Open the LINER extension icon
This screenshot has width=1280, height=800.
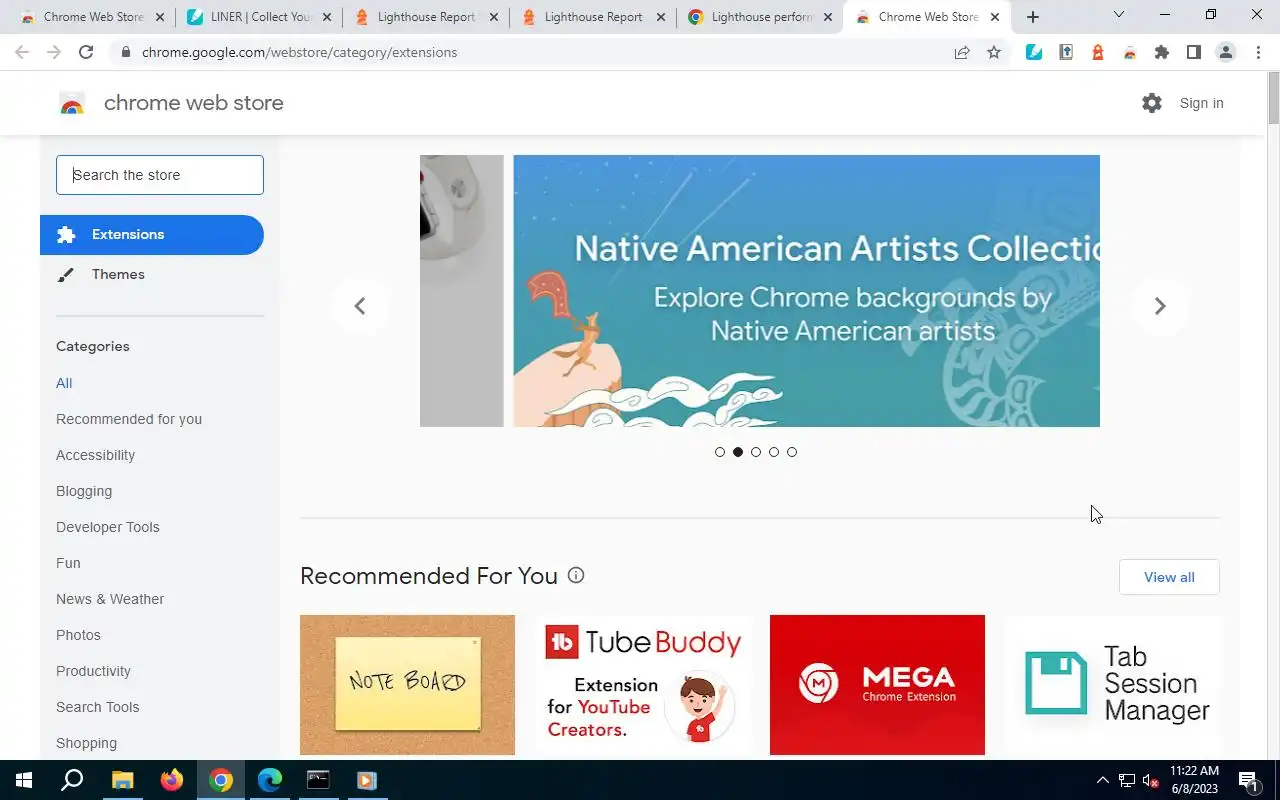tap(1034, 52)
